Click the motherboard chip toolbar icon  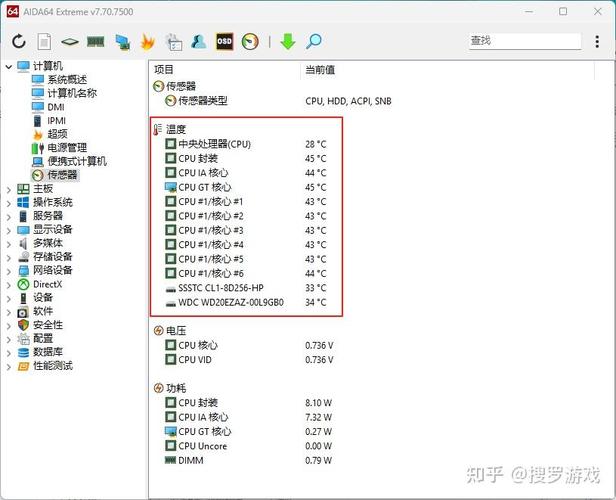[x=70, y=41]
